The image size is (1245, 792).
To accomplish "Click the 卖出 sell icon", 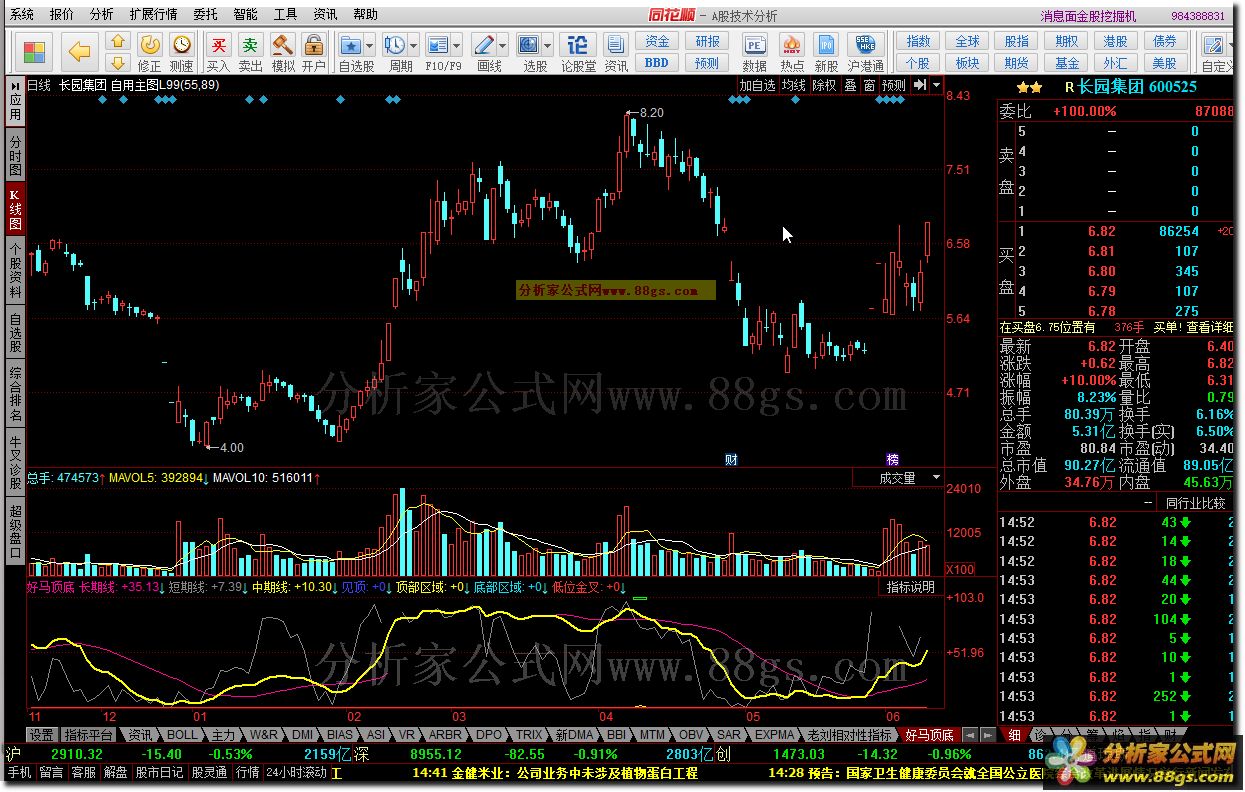I will (x=250, y=52).
